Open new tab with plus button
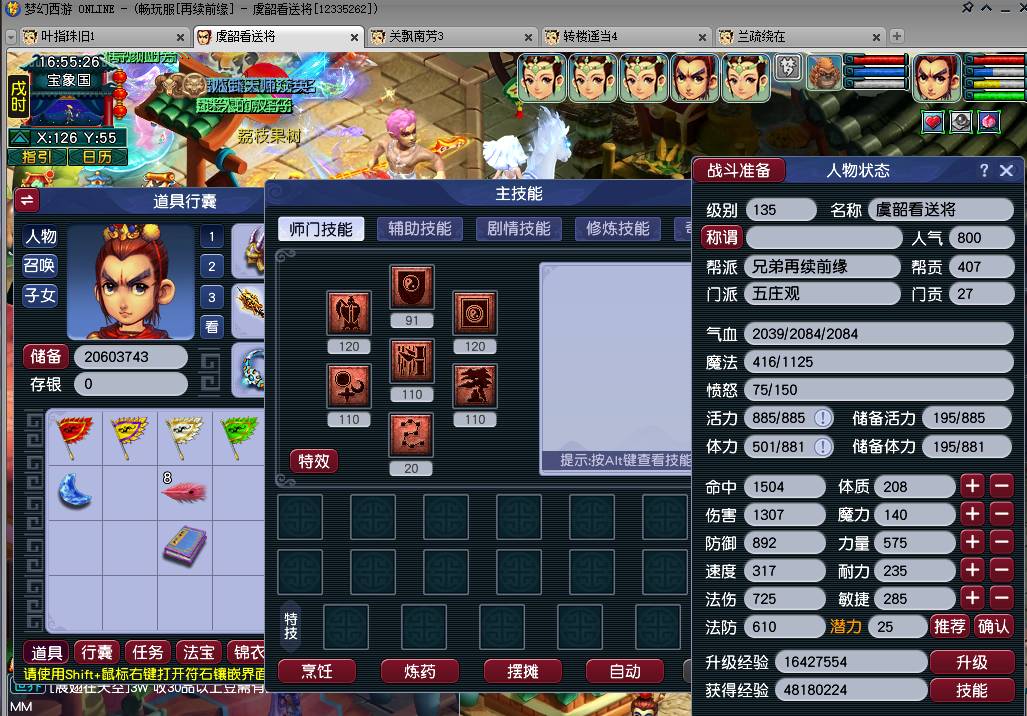Viewport: 1027px width, 716px height. tap(897, 36)
